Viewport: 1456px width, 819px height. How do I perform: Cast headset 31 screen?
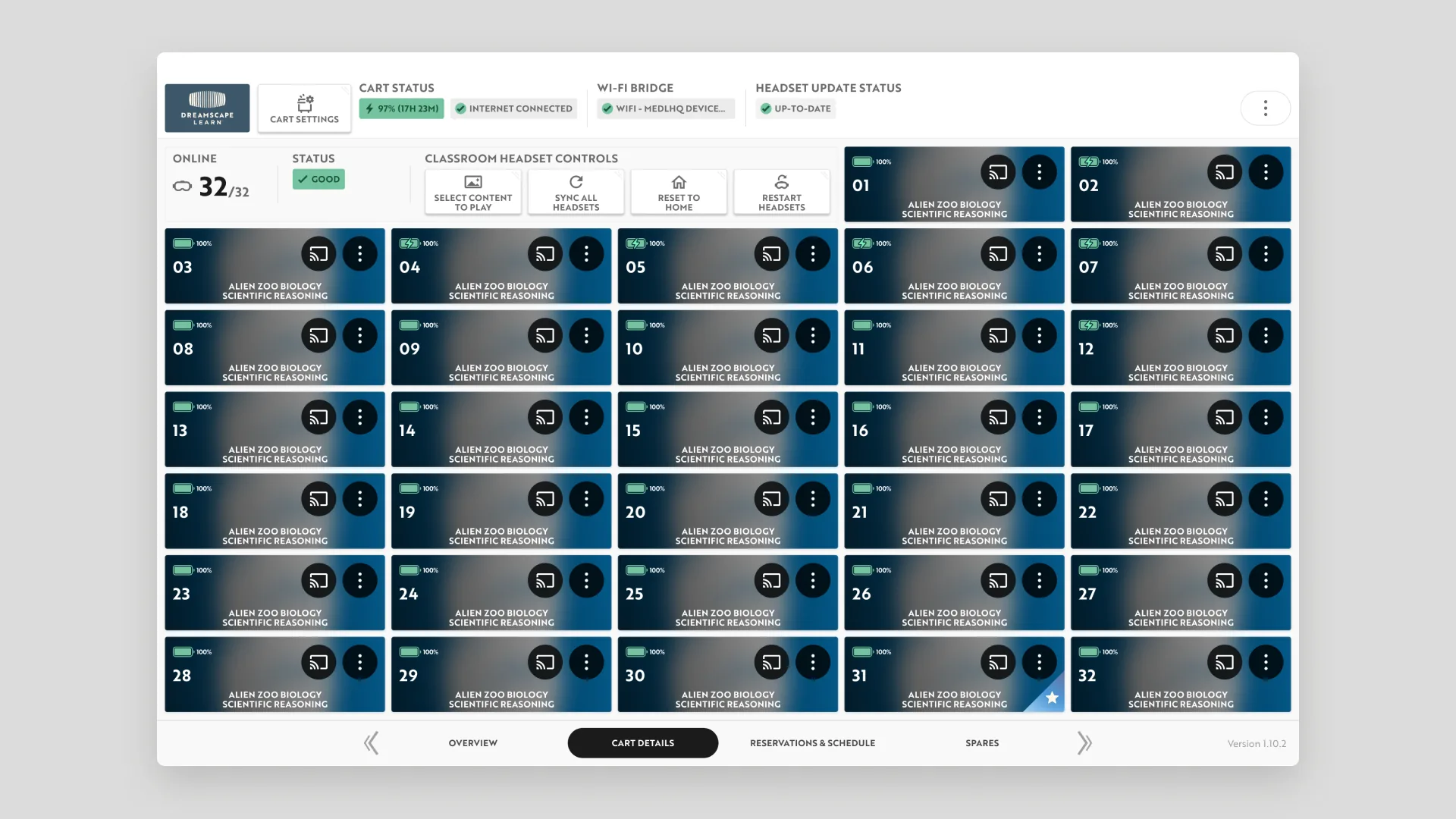click(x=998, y=663)
